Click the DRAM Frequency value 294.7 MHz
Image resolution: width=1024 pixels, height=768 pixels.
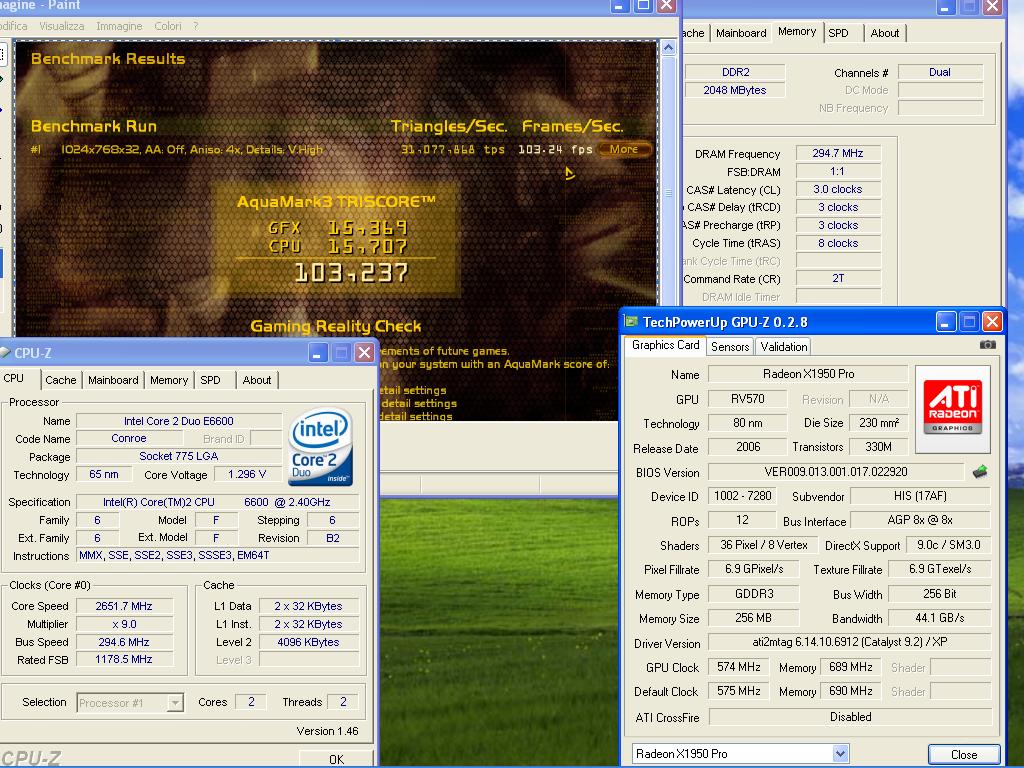tap(838, 153)
